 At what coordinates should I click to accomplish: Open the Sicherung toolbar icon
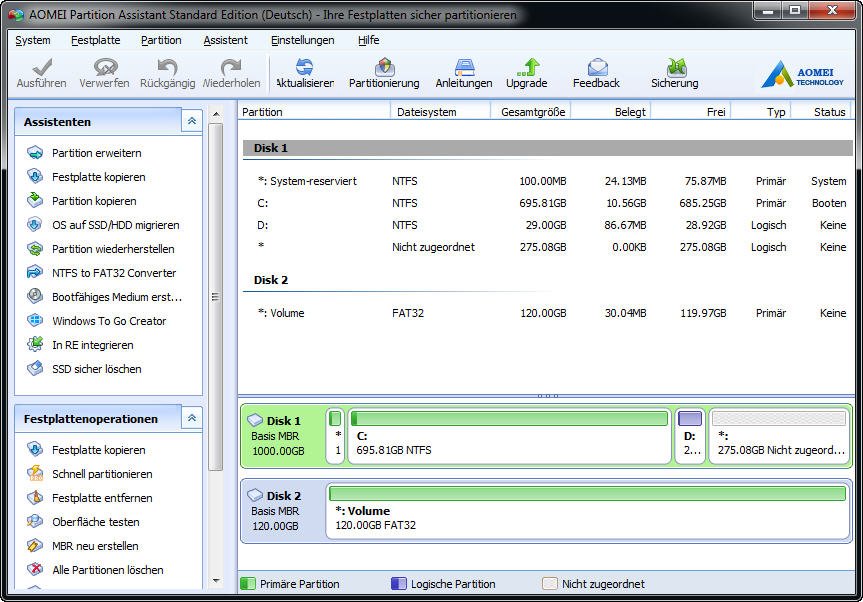[x=676, y=67]
